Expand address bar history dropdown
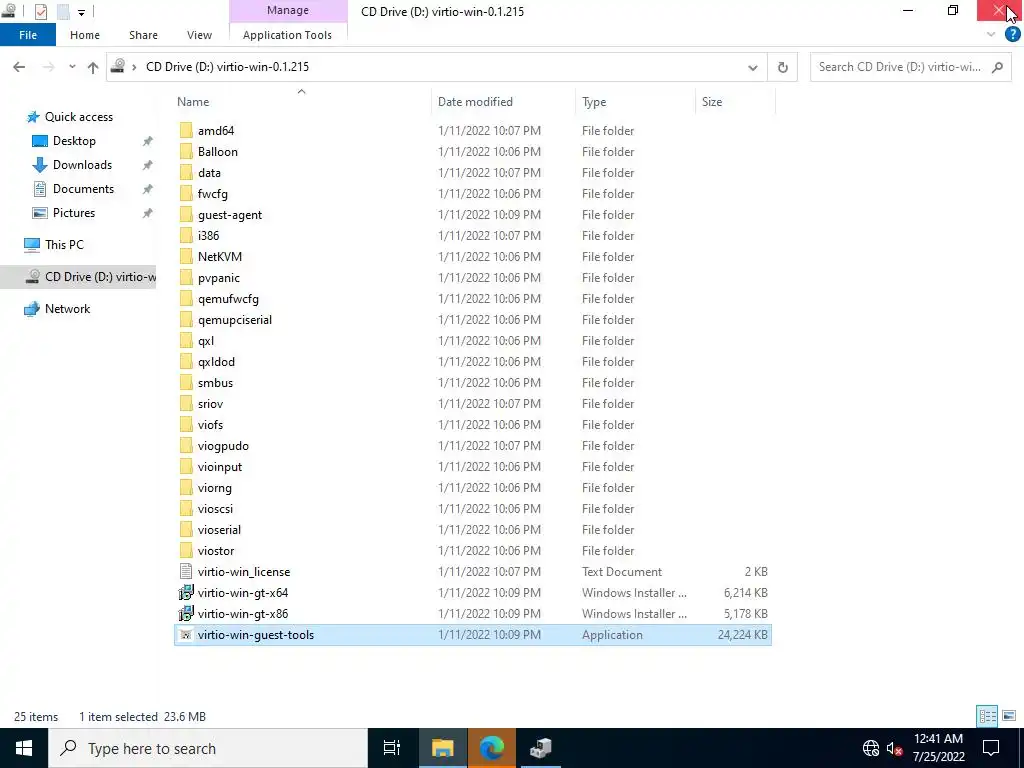The width and height of the screenshot is (1024, 768). click(752, 67)
